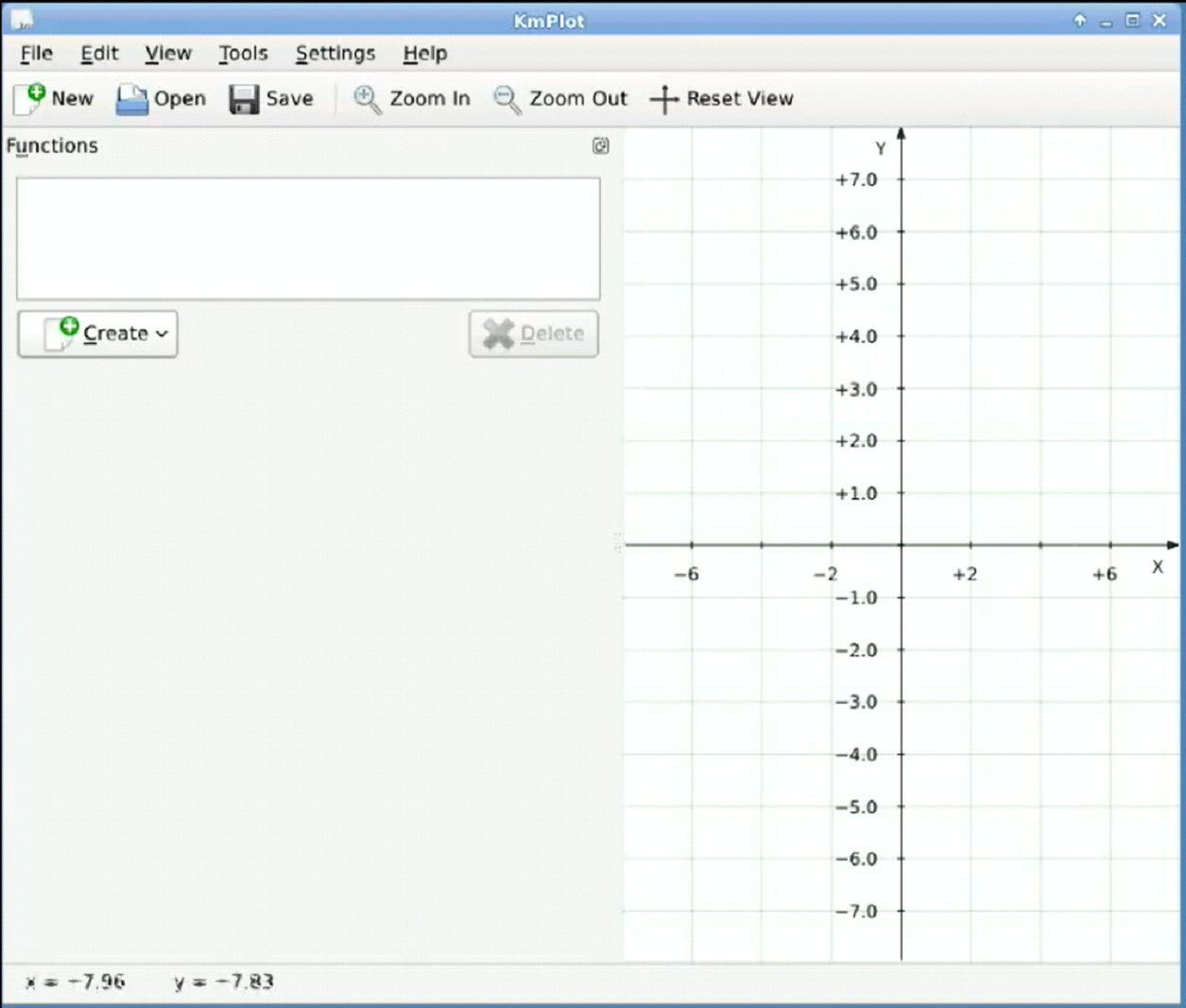Open the File menu

pyautogui.click(x=36, y=54)
